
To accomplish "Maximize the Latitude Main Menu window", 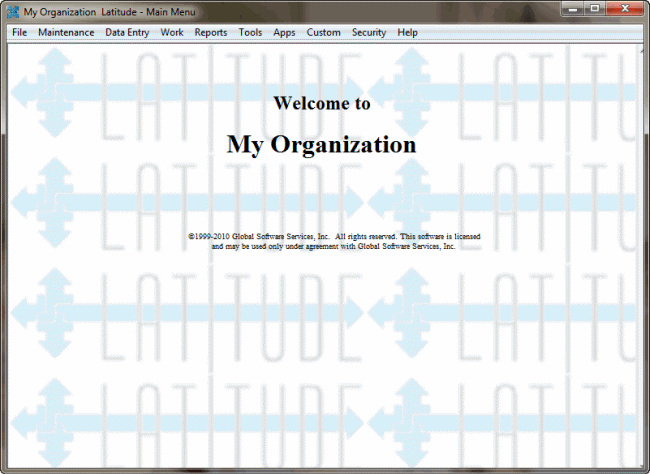I will coord(598,9).
